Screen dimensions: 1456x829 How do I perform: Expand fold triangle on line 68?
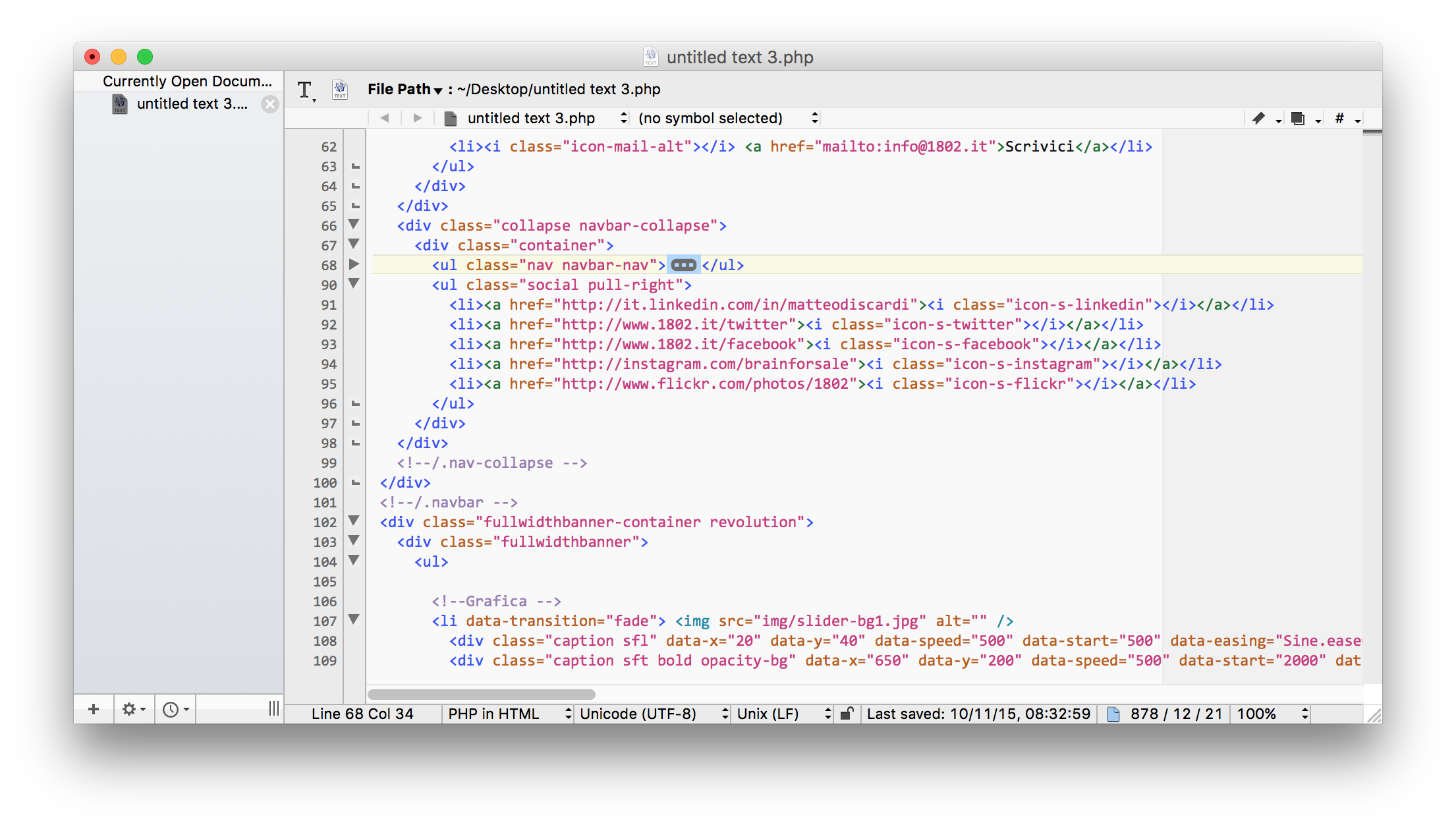(354, 264)
